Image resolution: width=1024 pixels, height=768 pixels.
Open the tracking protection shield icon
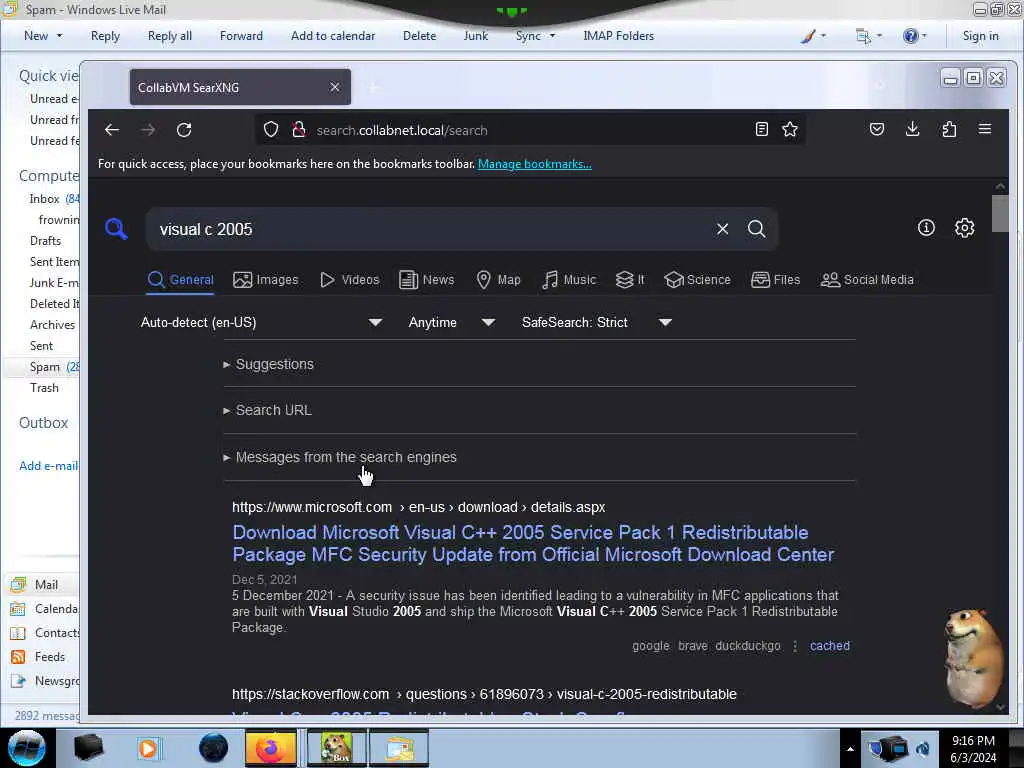click(271, 130)
